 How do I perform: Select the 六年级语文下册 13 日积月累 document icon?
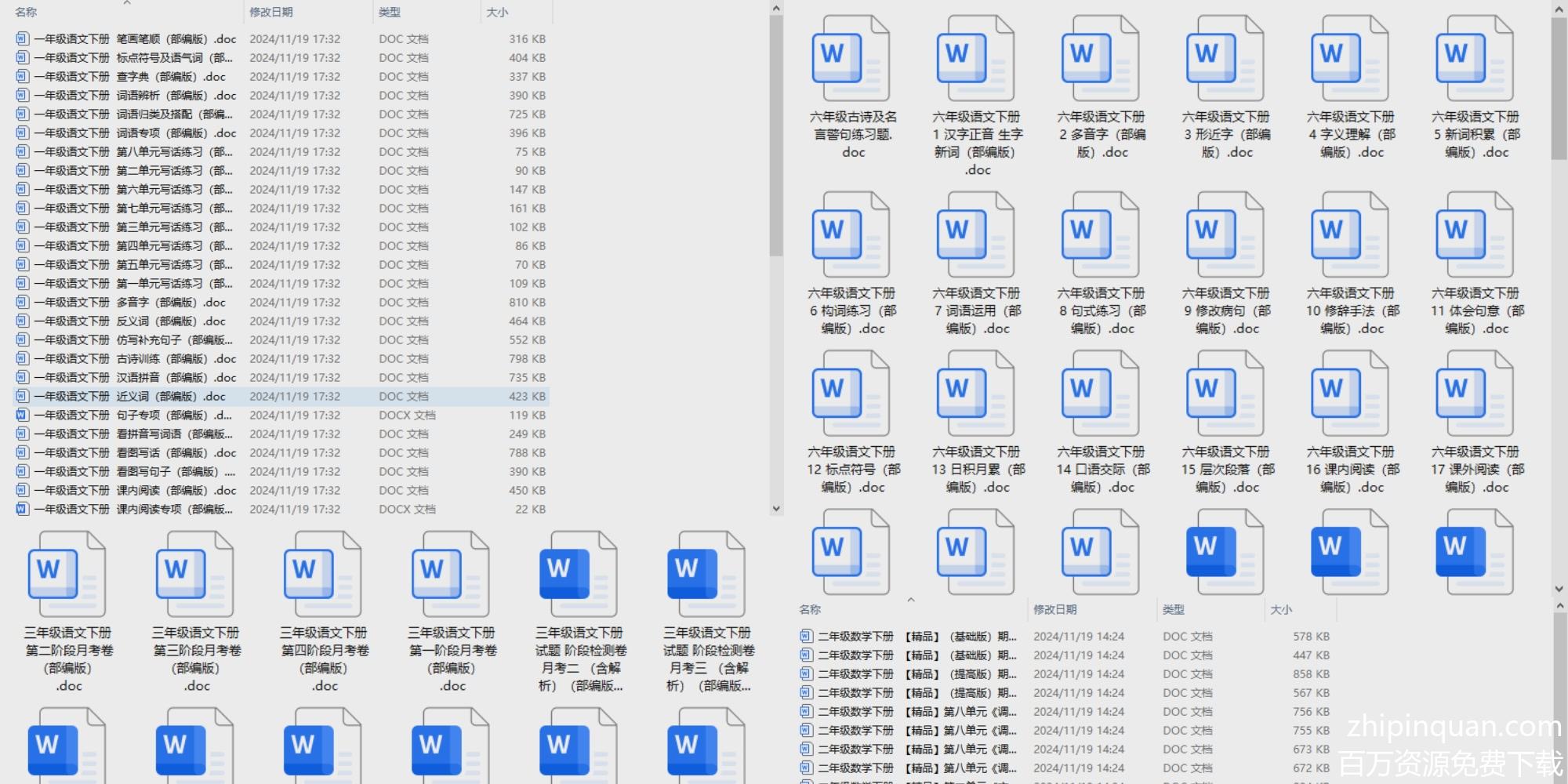click(976, 394)
